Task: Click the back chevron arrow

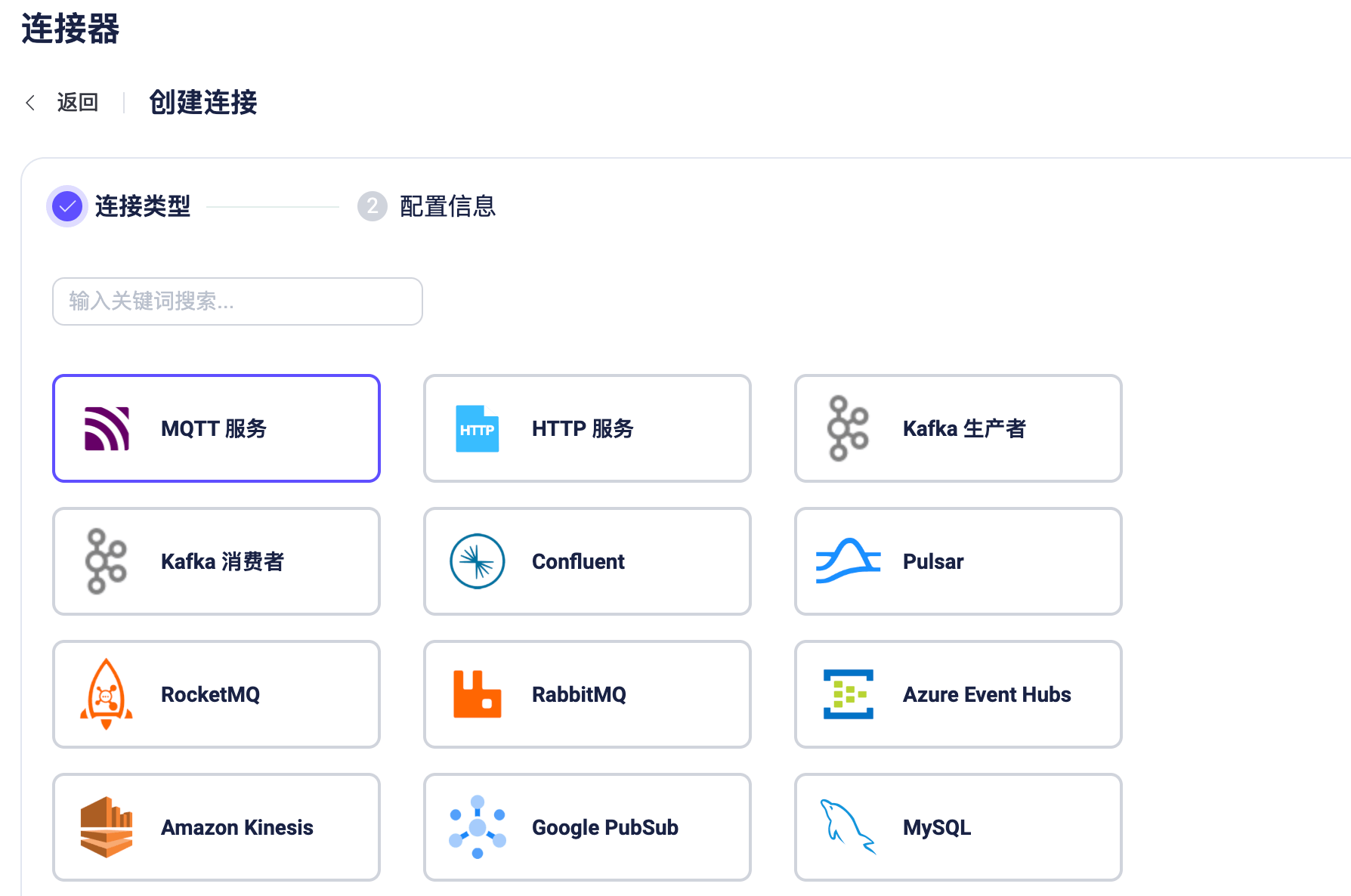Action: click(x=31, y=103)
